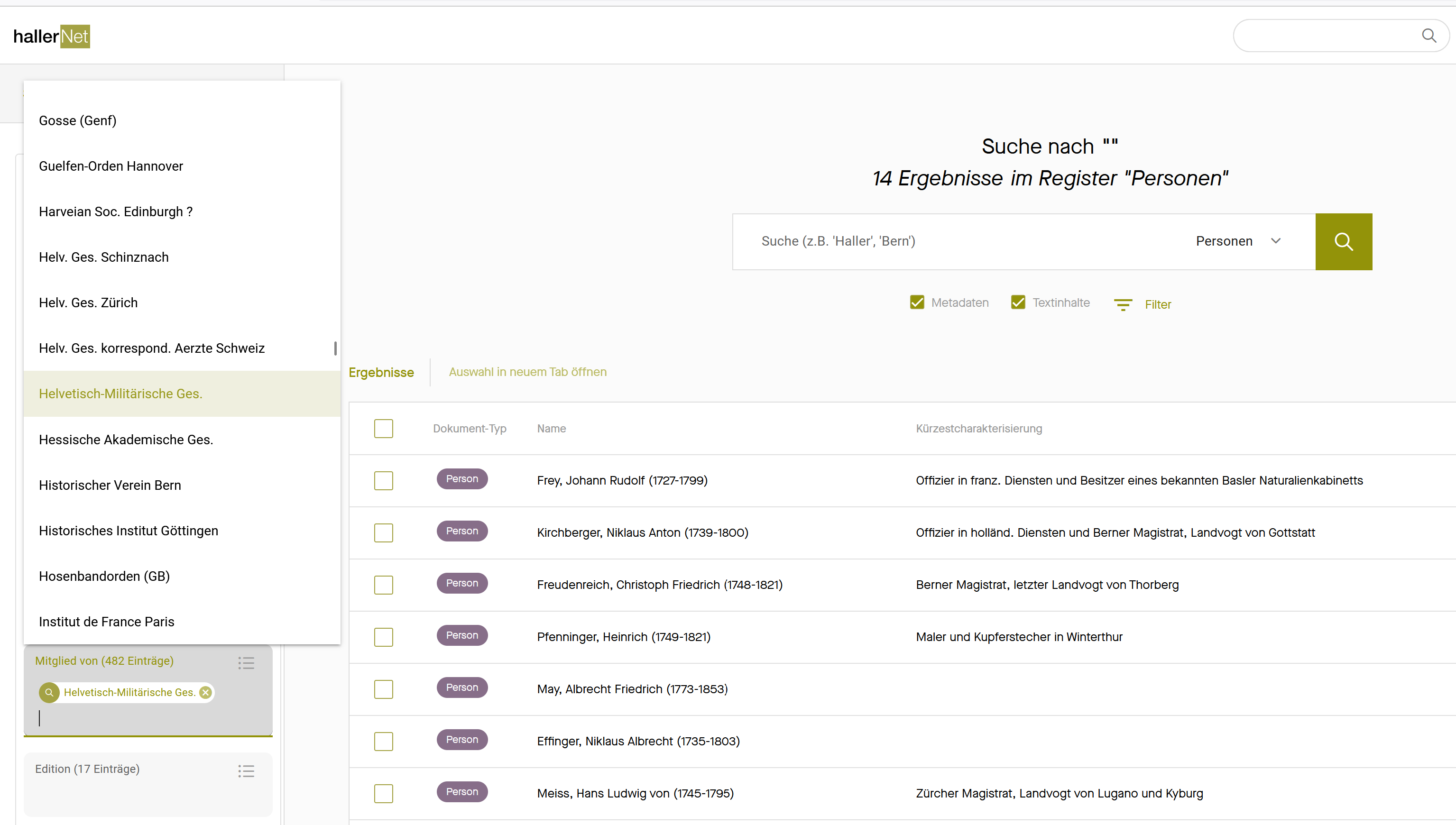Choose 'Historisches Institut Göttingen' option
The image size is (1456, 825).
pyautogui.click(x=182, y=531)
